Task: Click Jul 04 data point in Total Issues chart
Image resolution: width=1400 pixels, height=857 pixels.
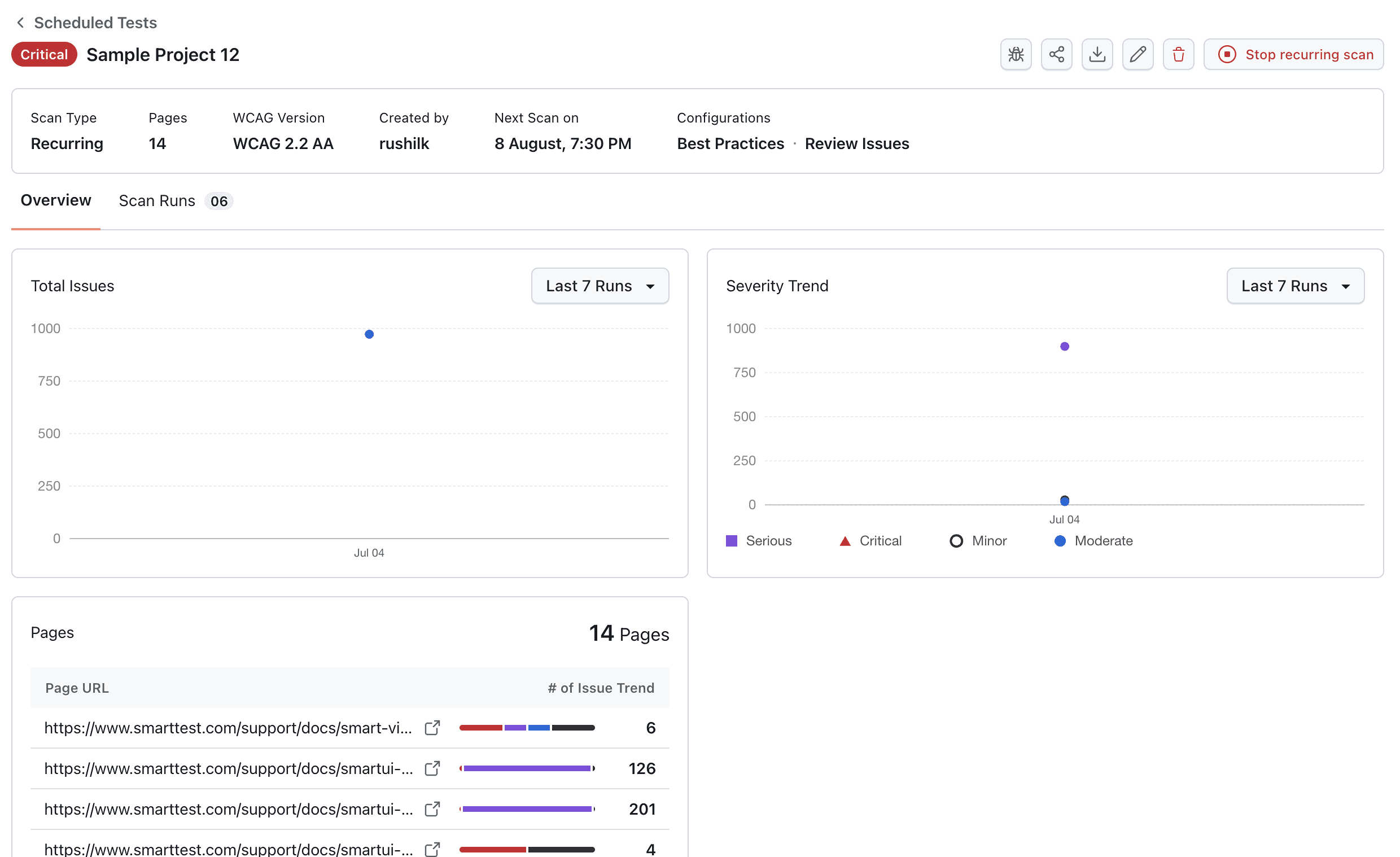Action: coord(369,334)
